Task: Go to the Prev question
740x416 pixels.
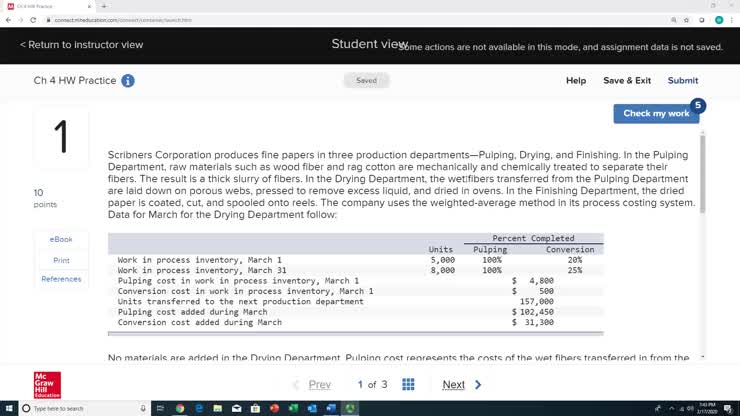Action: (x=312, y=385)
